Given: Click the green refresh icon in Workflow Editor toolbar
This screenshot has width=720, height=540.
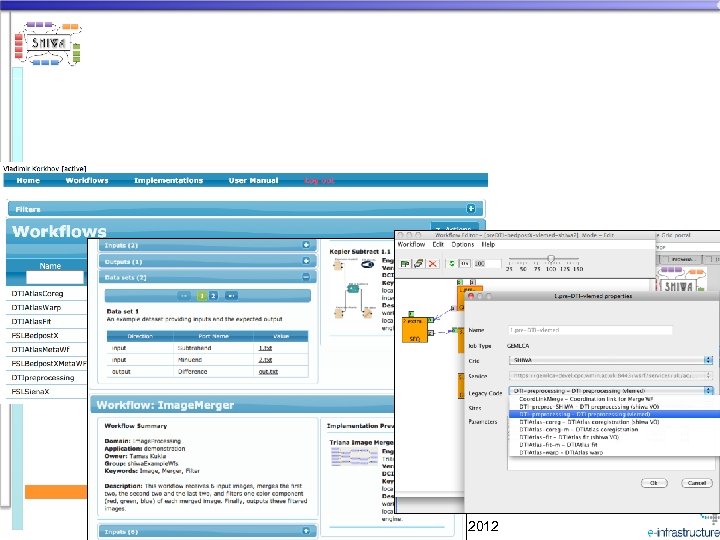Looking at the screenshot, I should click(x=451, y=264).
